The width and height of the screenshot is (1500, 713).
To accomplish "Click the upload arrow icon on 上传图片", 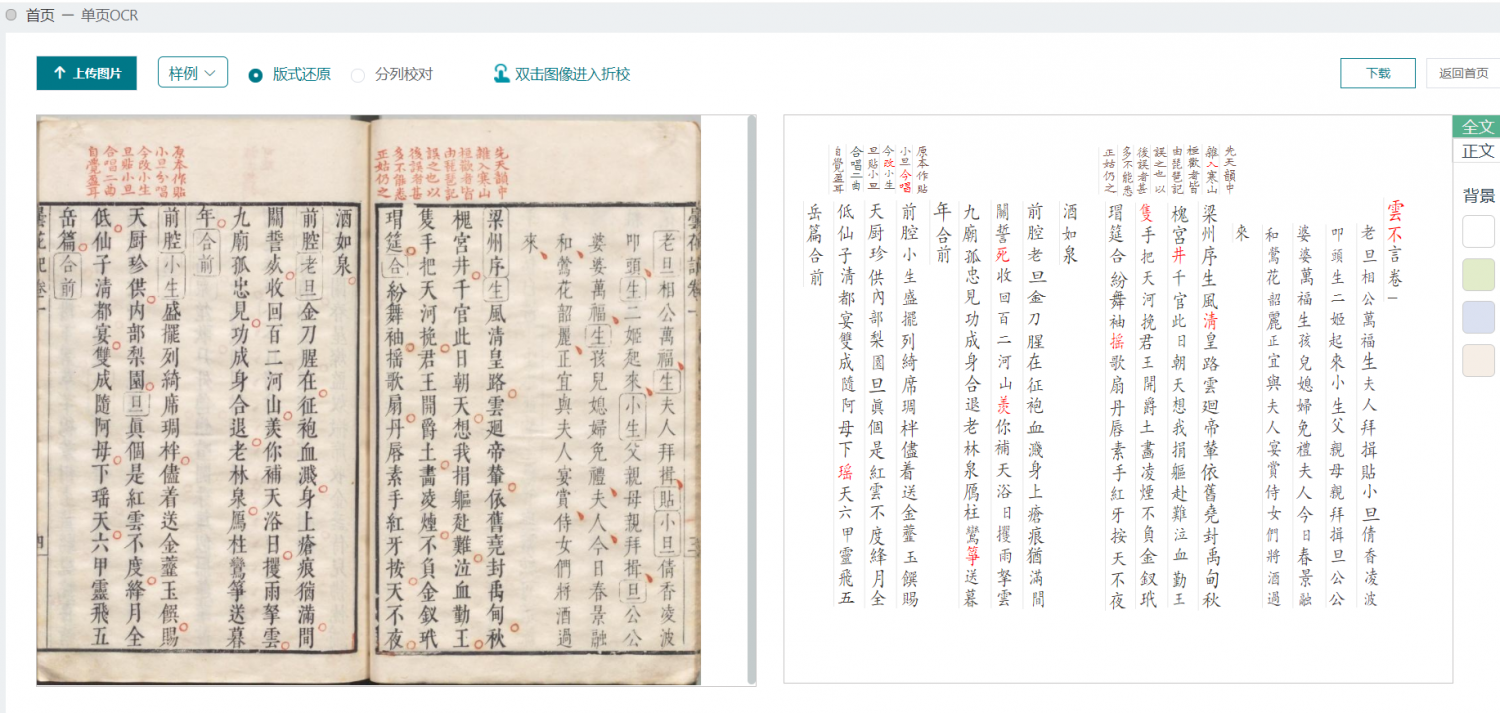I will click(60, 73).
